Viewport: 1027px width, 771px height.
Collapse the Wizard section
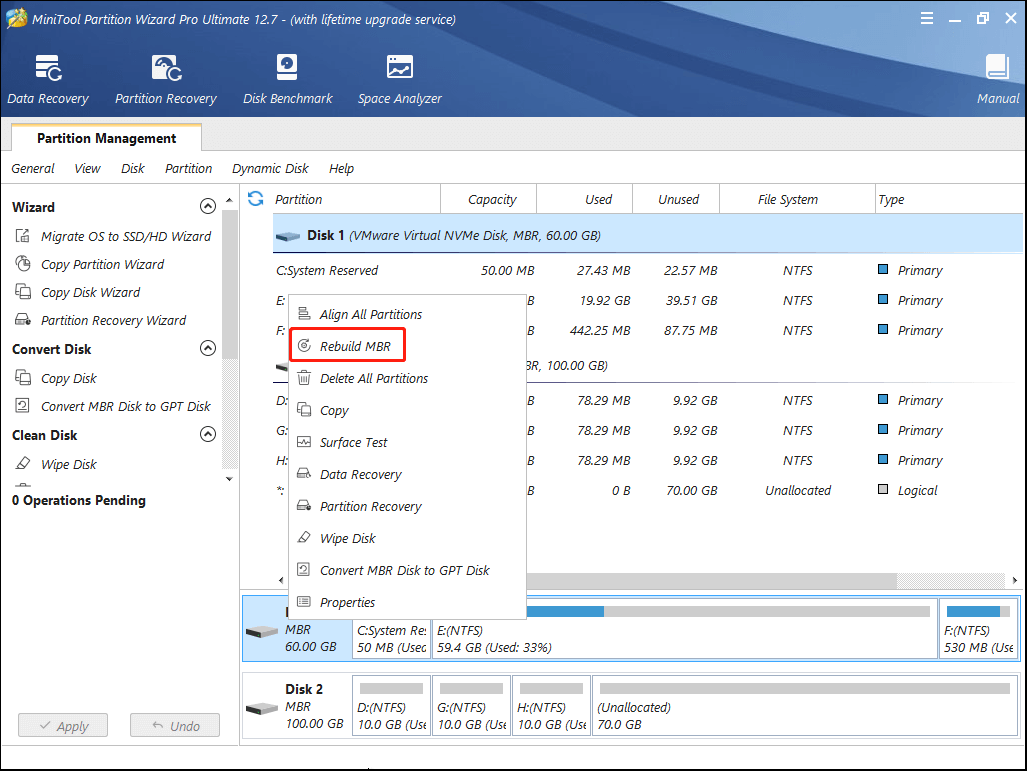(208, 206)
